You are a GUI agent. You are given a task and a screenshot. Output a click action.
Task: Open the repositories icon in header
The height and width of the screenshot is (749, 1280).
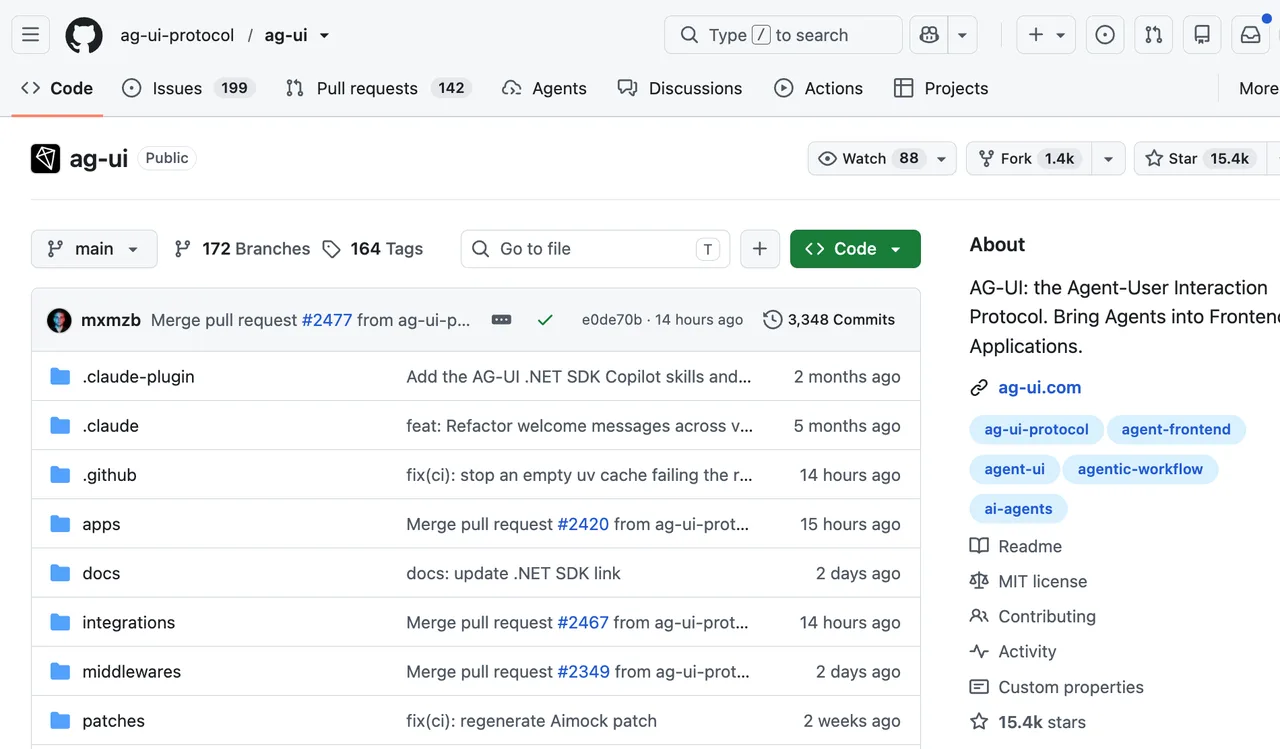[1202, 35]
